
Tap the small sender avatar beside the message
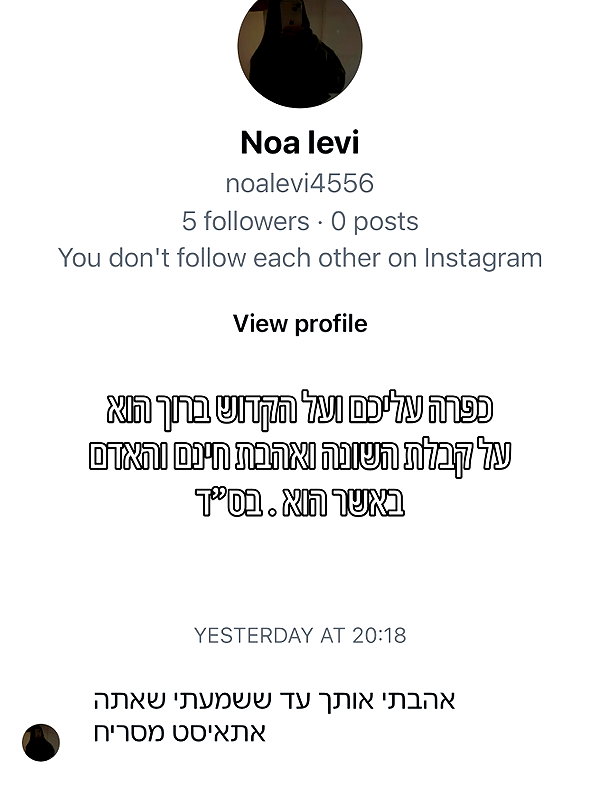coord(41,742)
